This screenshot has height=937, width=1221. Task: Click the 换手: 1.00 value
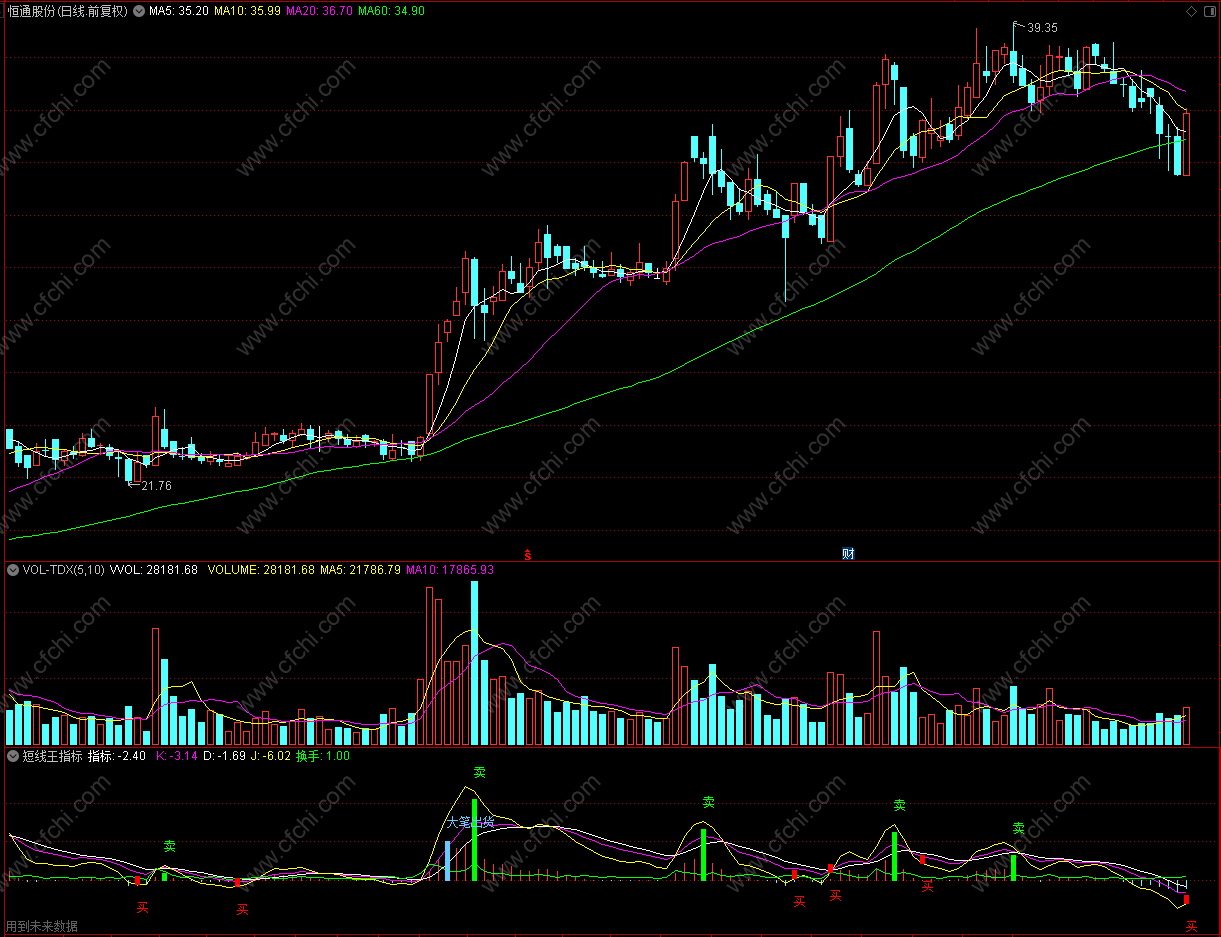(323, 756)
